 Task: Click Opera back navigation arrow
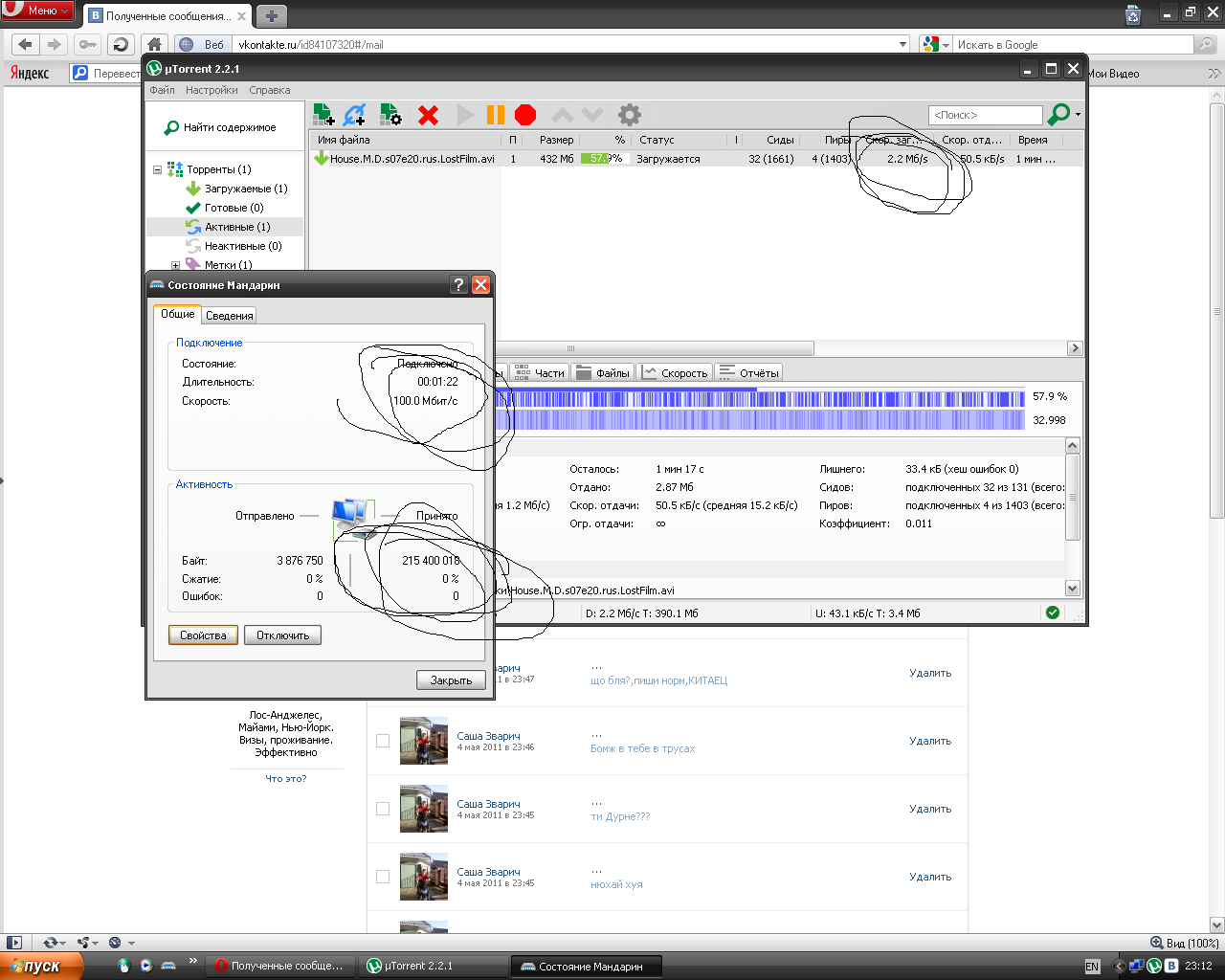pos(25,44)
